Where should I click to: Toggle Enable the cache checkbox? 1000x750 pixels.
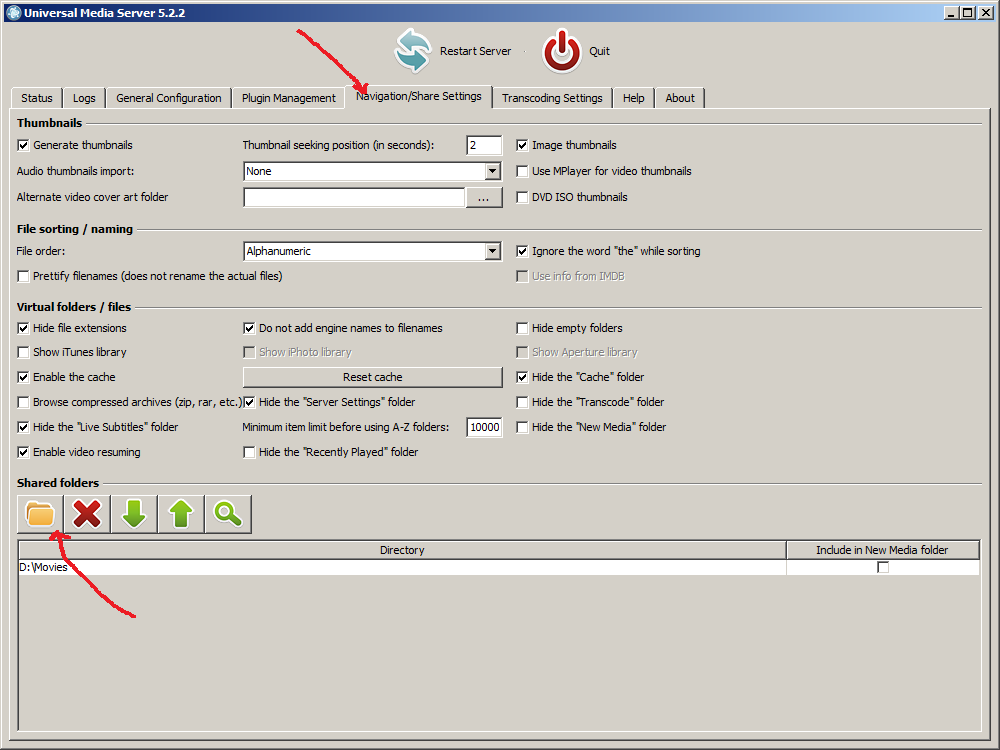tap(24, 377)
